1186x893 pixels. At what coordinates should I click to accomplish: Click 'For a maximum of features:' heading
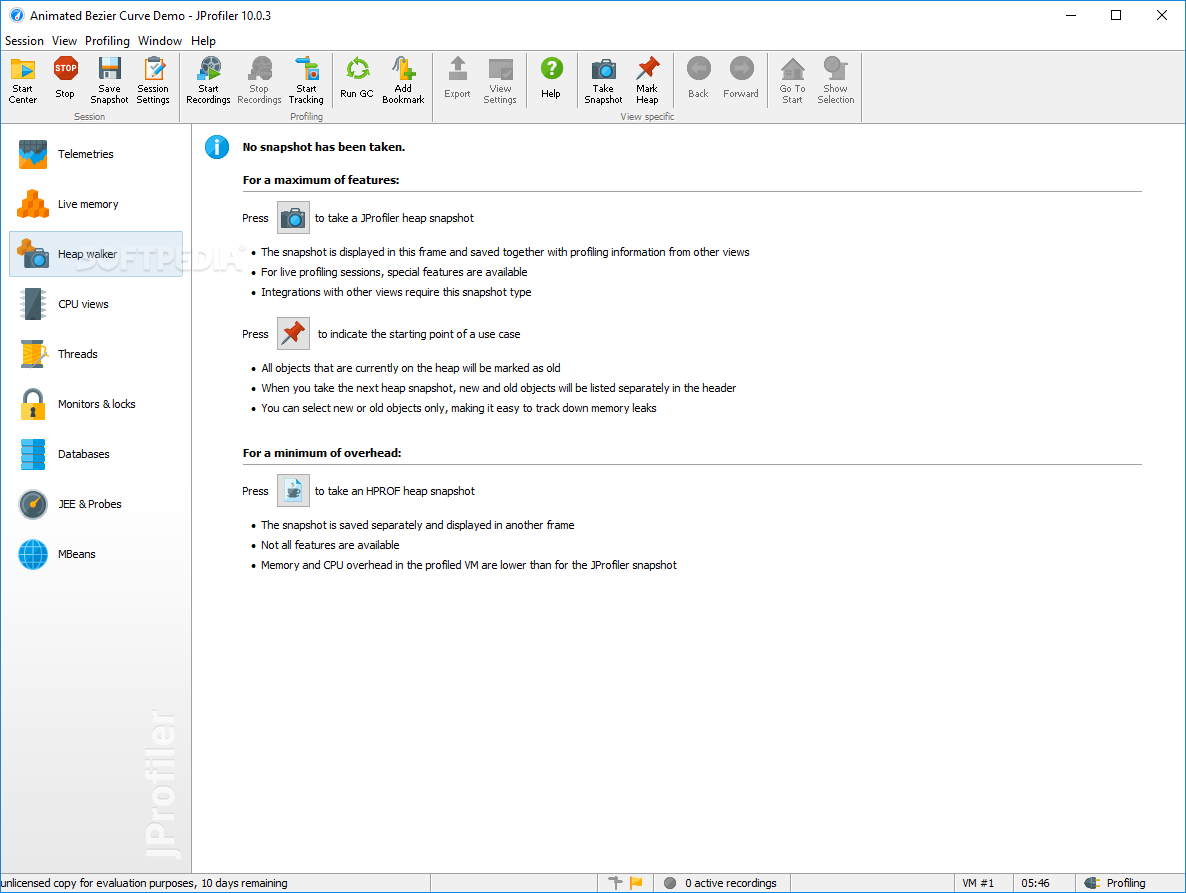(321, 180)
